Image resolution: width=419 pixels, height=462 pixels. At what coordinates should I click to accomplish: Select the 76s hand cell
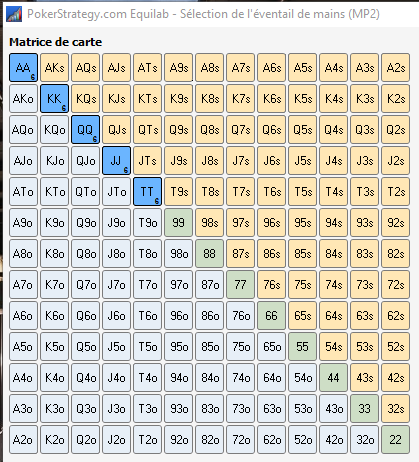(x=271, y=285)
